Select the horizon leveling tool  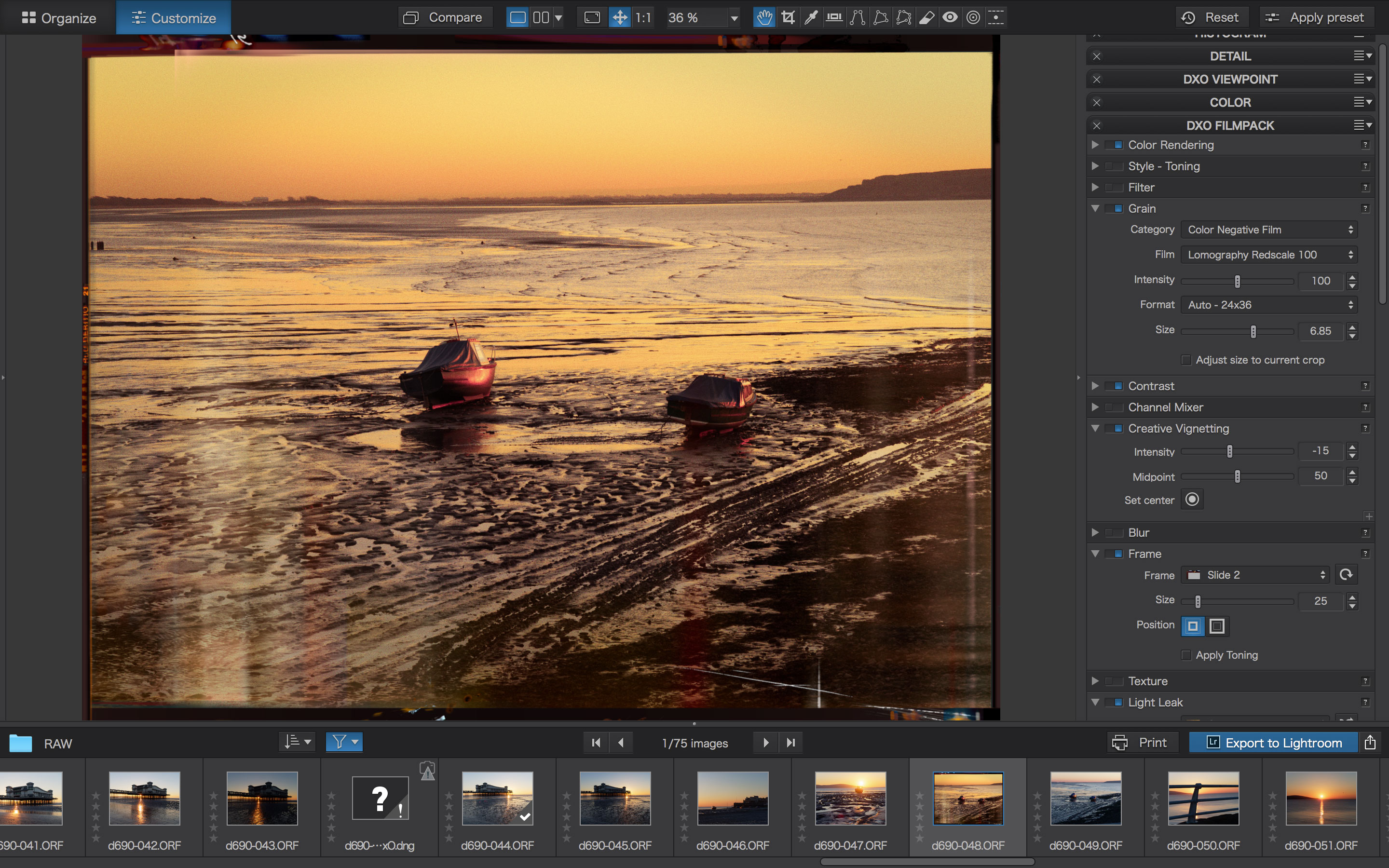834,18
